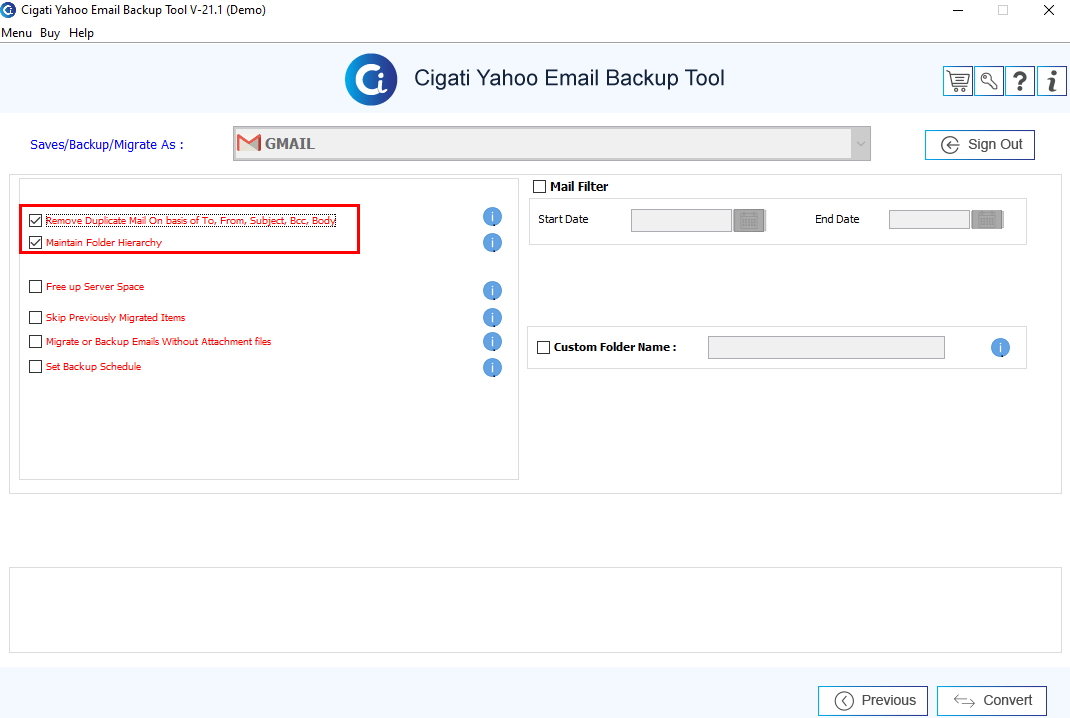Viewport: 1070px width, 718px height.
Task: Click the Sign Out button
Action: [980, 145]
